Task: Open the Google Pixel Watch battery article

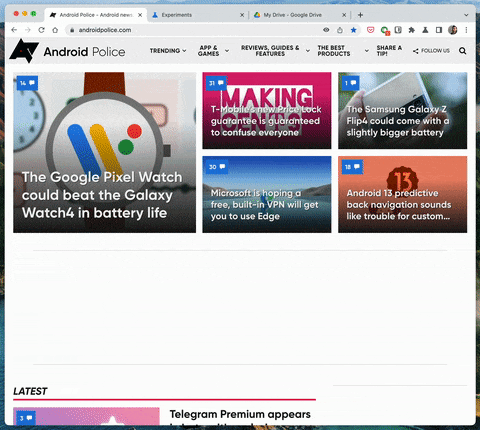Action: click(102, 195)
